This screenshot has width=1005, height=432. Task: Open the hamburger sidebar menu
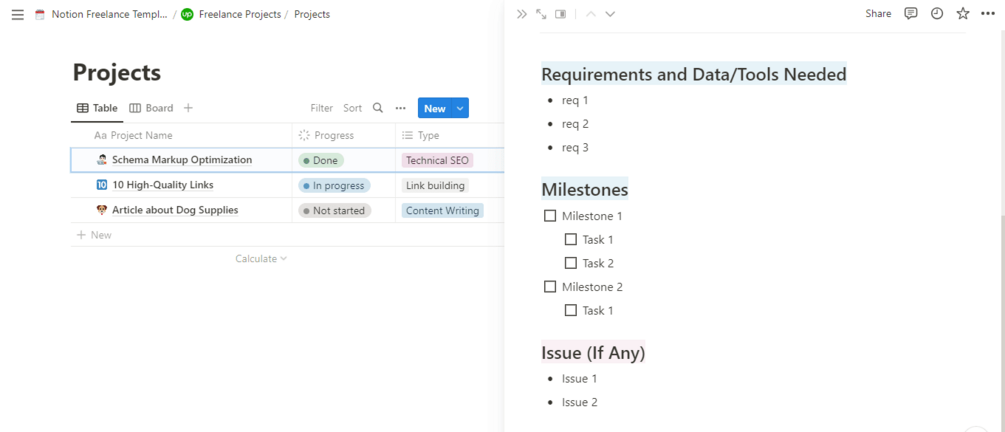pyautogui.click(x=17, y=15)
